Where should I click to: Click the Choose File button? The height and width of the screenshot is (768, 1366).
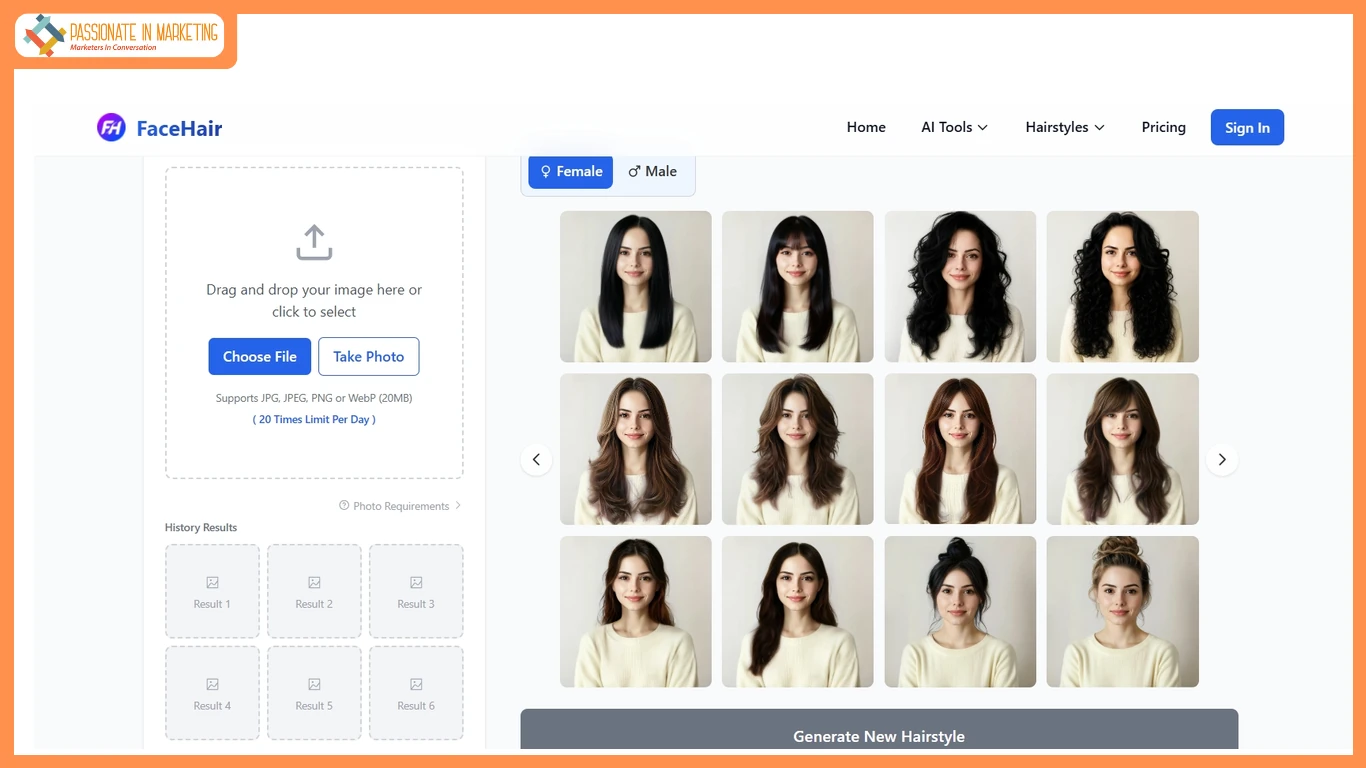pyautogui.click(x=260, y=357)
